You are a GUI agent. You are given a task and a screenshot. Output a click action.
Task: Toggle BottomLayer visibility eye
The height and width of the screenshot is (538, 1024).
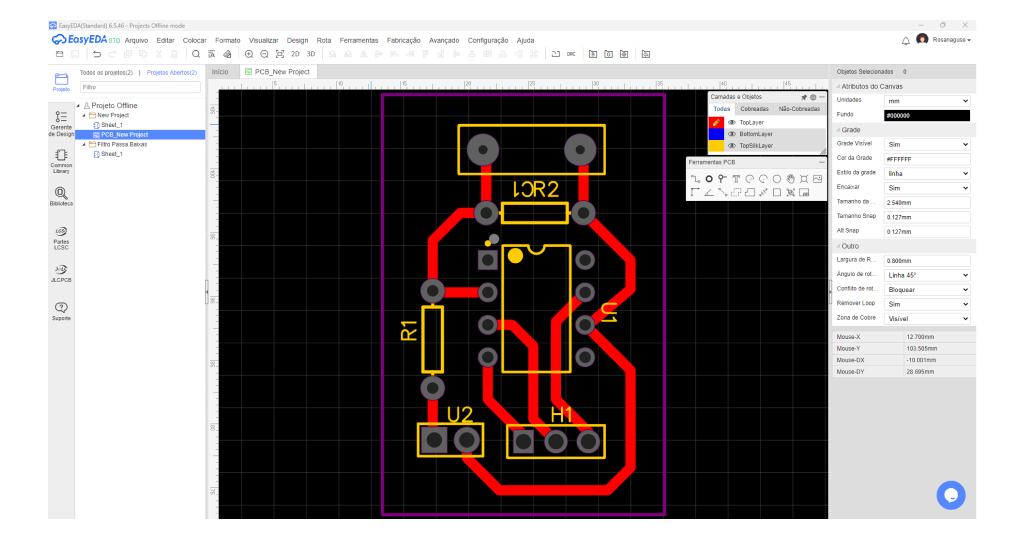click(x=732, y=134)
